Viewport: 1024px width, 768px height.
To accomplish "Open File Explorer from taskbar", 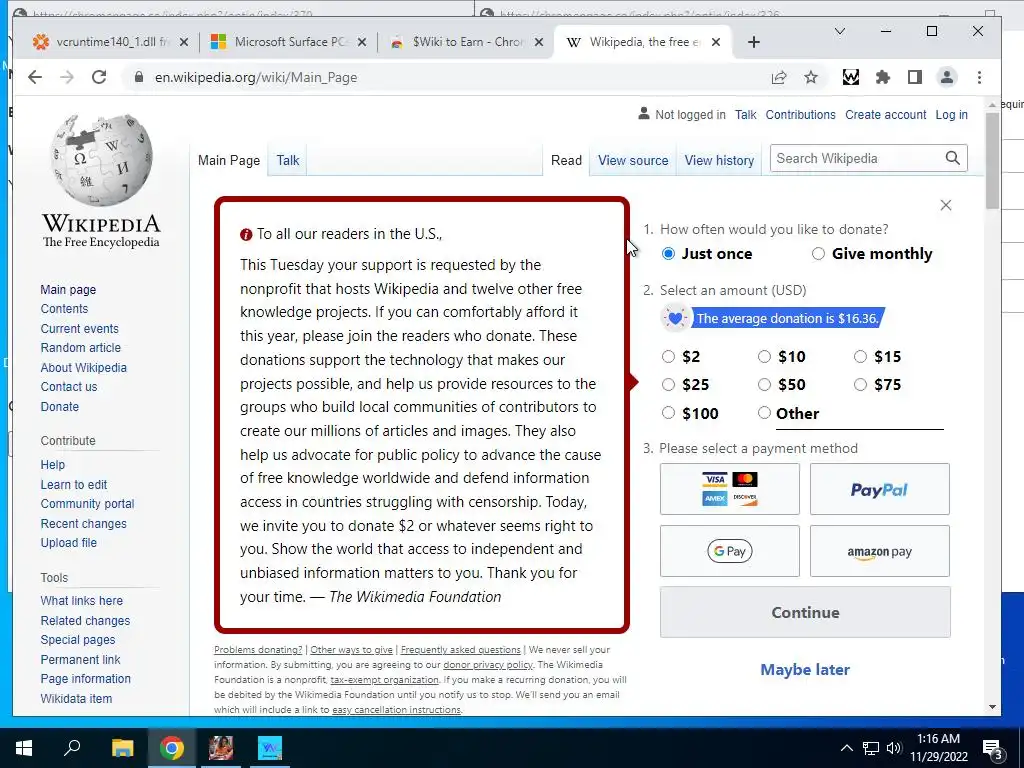I will 122,748.
